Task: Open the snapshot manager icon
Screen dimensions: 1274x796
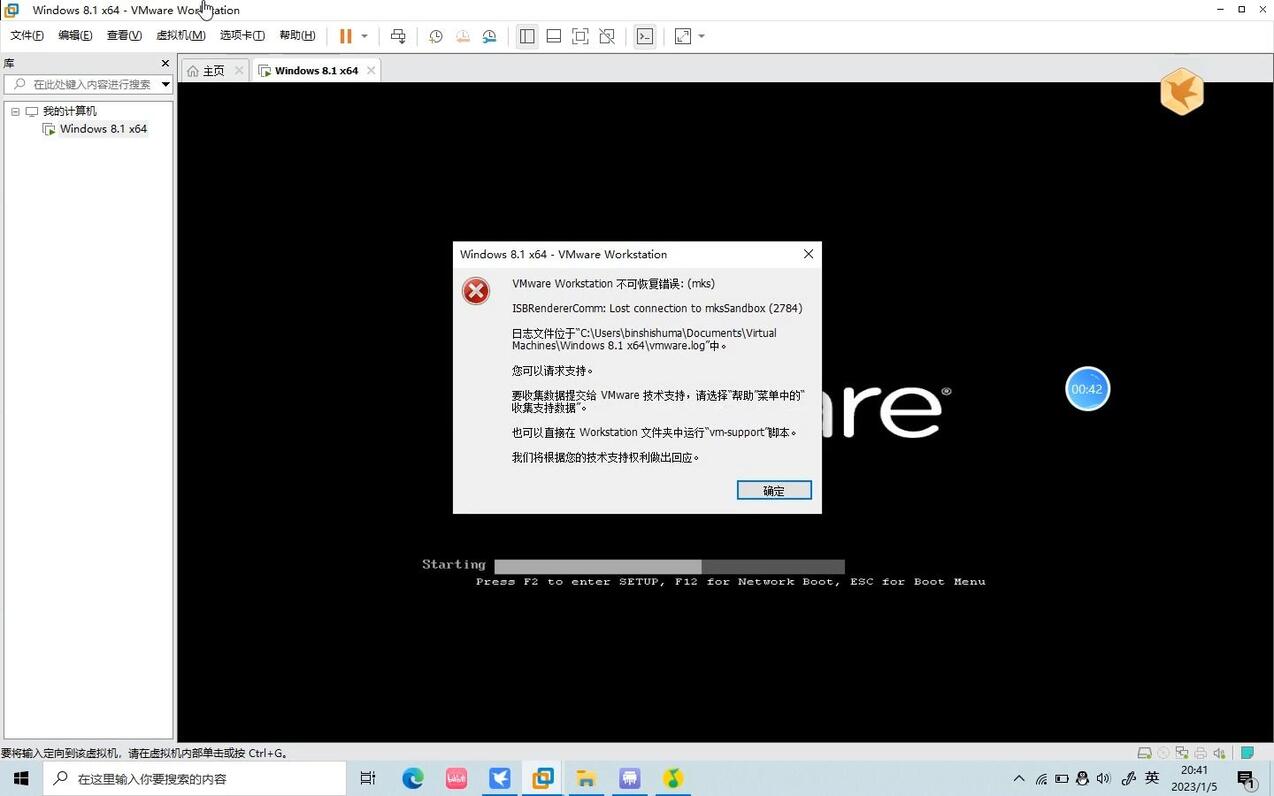Action: point(490,36)
